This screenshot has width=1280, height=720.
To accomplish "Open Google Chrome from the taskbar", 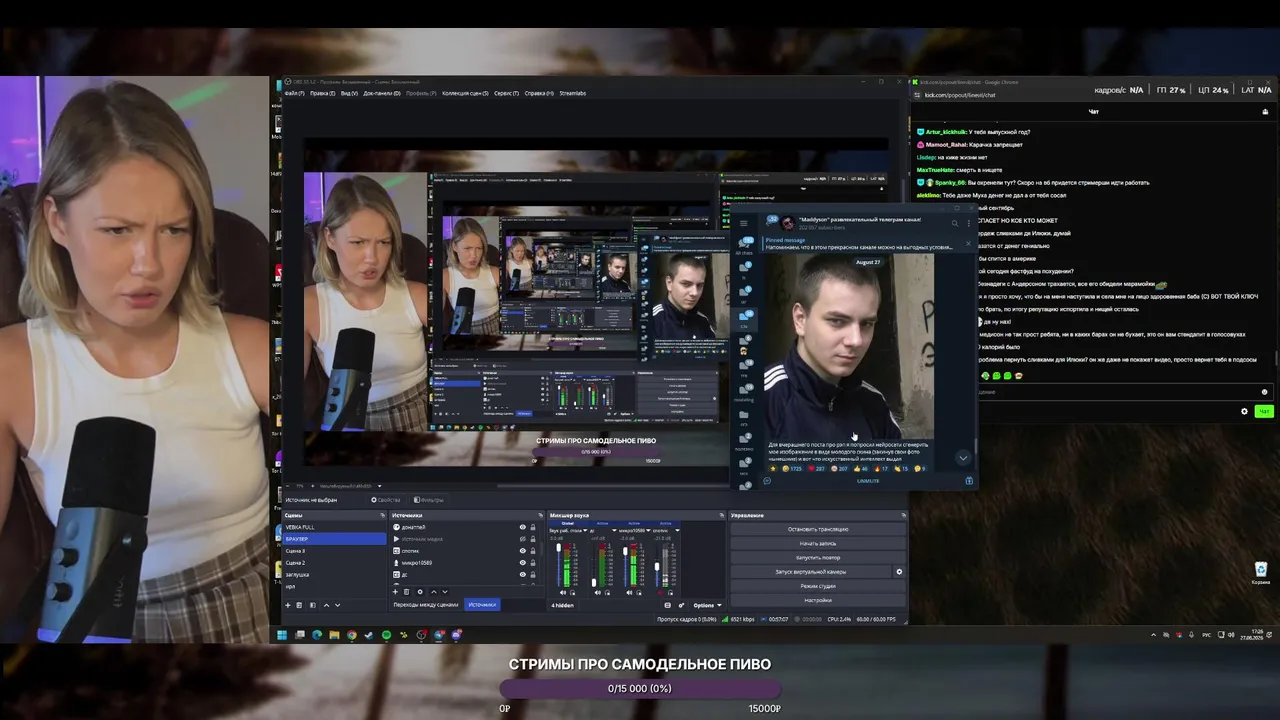I will tap(351, 635).
